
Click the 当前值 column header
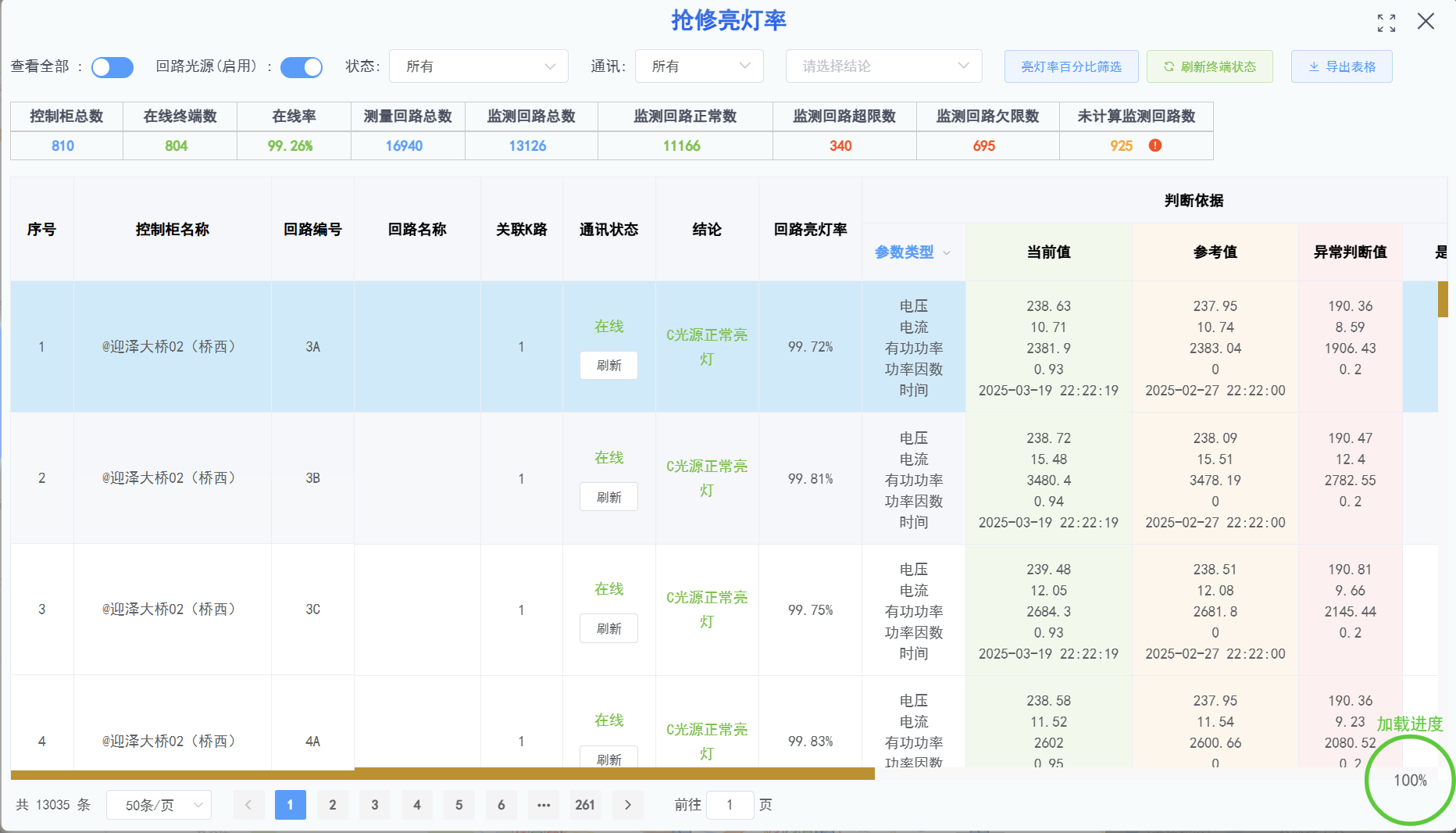click(x=1048, y=252)
